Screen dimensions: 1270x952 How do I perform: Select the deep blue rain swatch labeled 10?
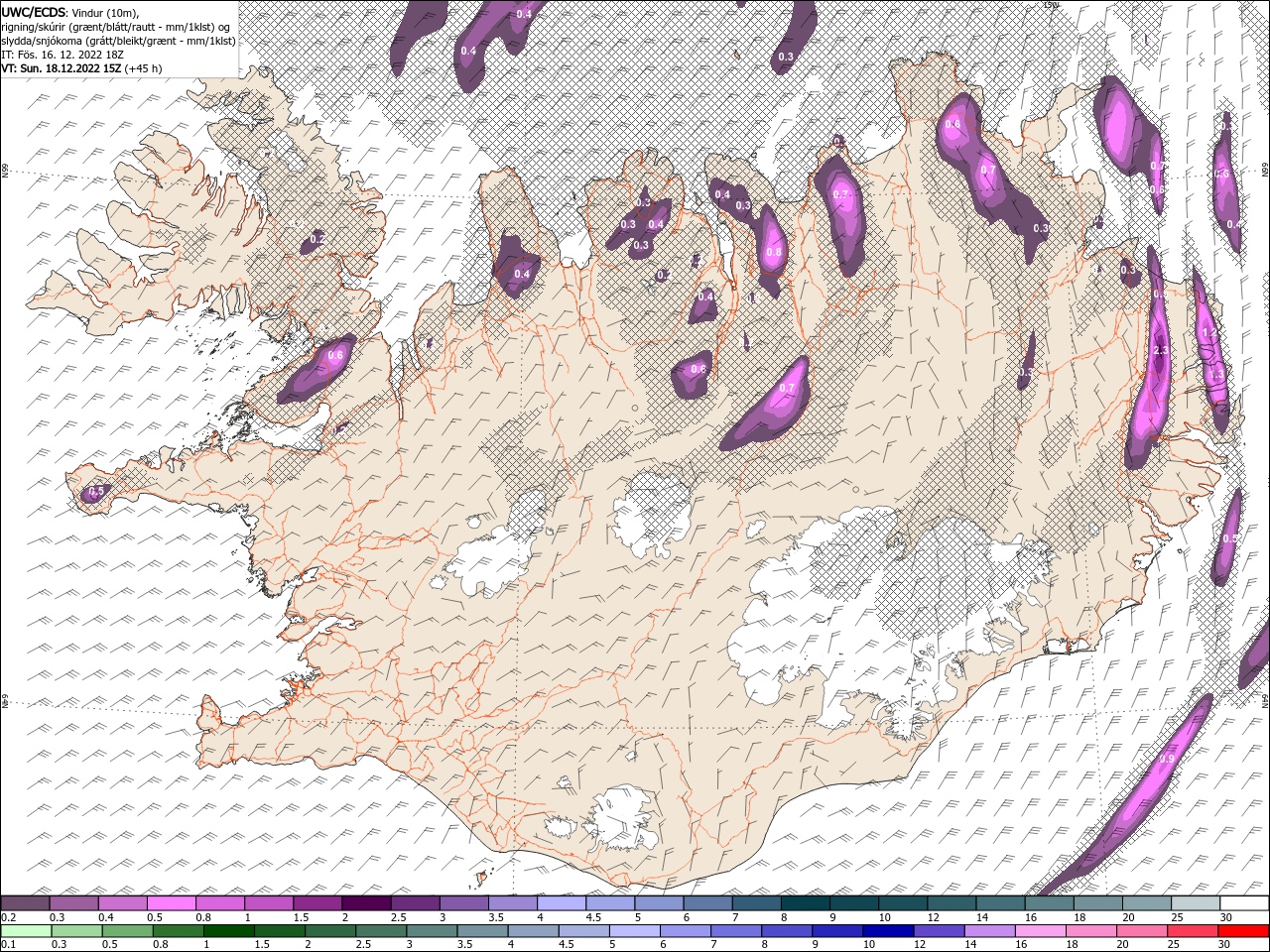888,930
